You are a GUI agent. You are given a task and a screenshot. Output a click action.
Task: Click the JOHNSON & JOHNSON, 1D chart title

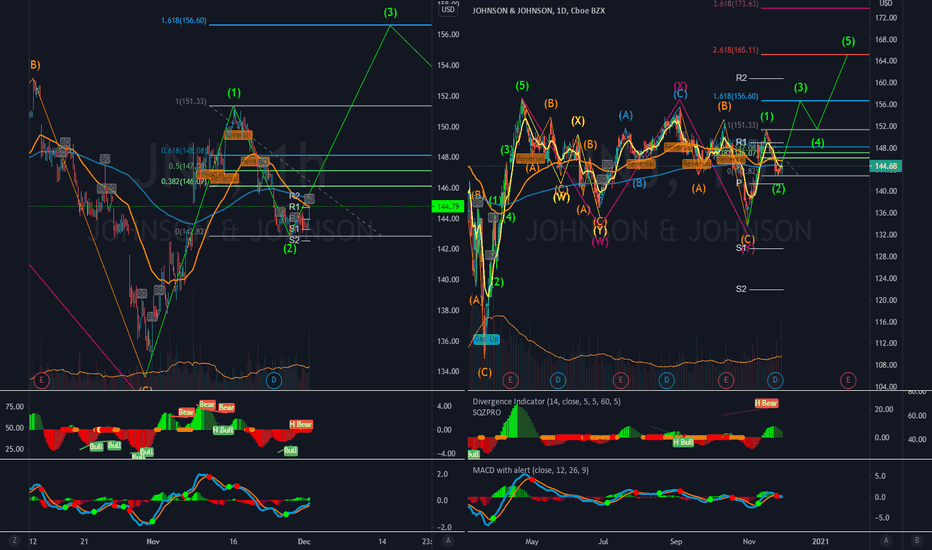538,11
